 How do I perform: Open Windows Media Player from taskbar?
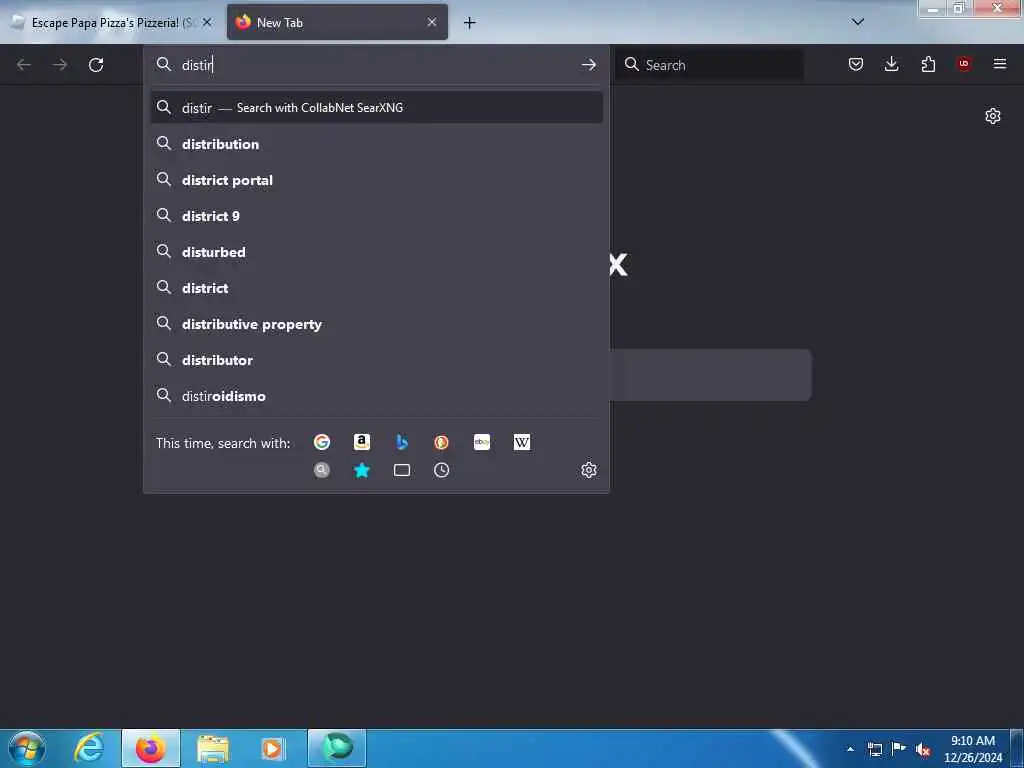coord(273,748)
